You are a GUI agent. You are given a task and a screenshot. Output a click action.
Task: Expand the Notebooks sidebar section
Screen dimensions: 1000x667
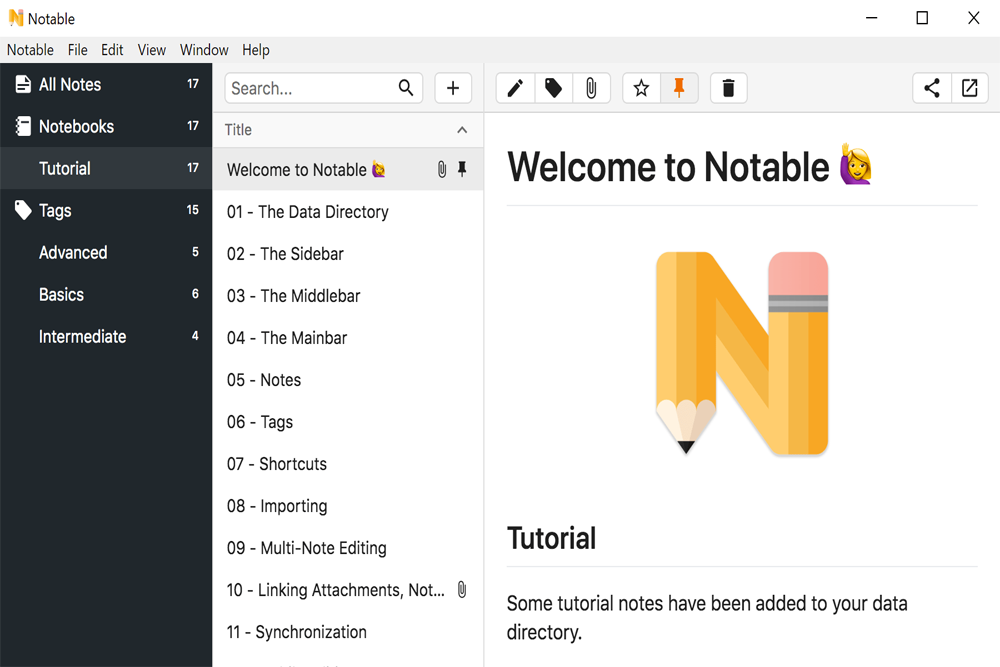click(x=76, y=127)
